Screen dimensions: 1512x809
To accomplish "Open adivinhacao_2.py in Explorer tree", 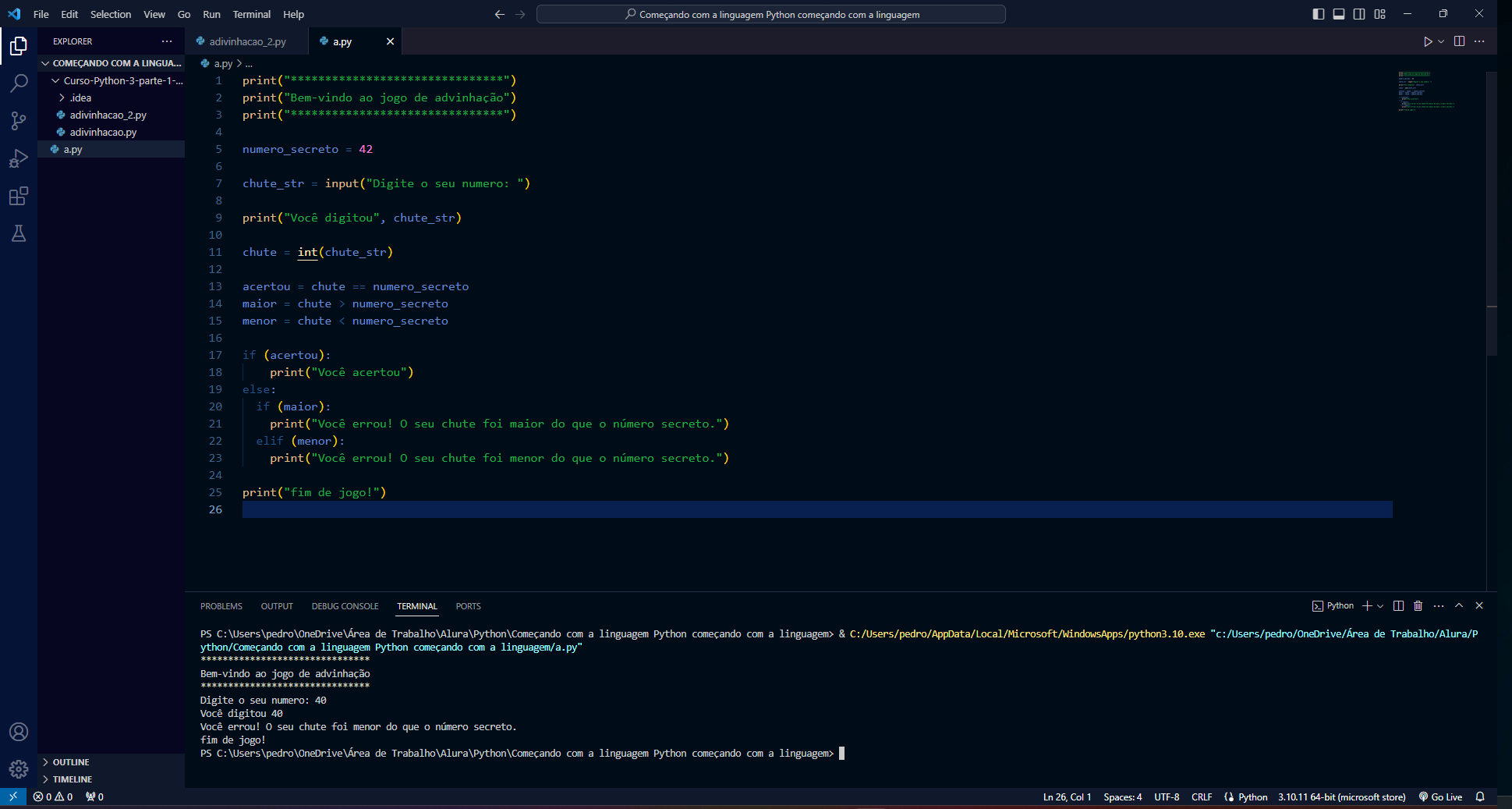I will (x=112, y=115).
